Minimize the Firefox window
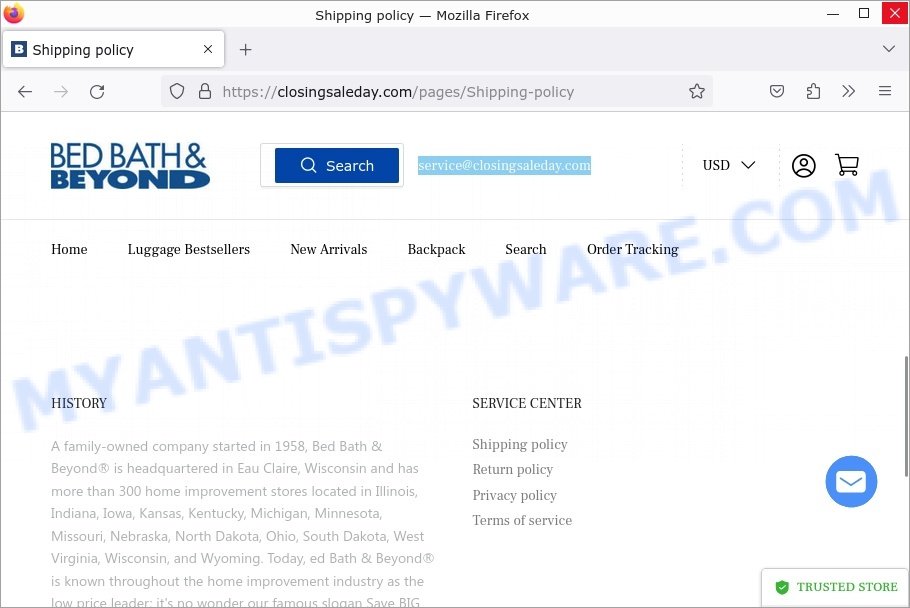 pyautogui.click(x=833, y=13)
